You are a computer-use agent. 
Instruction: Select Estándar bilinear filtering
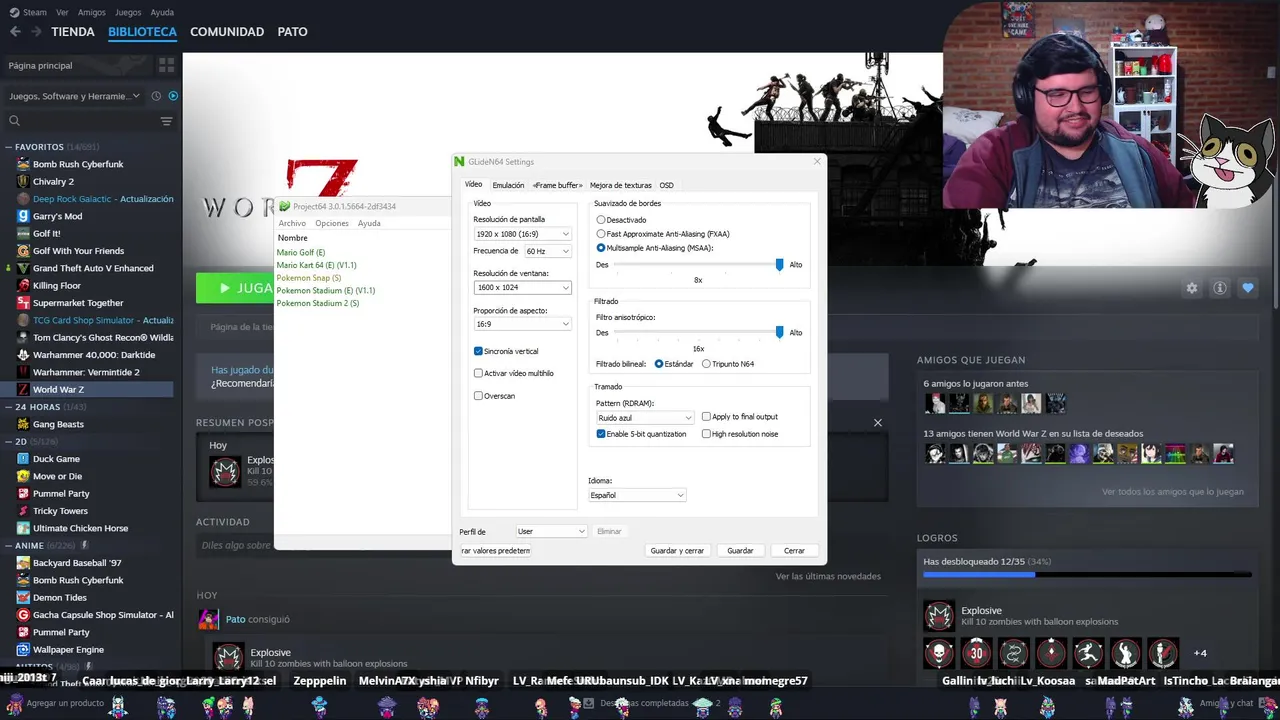tap(659, 364)
